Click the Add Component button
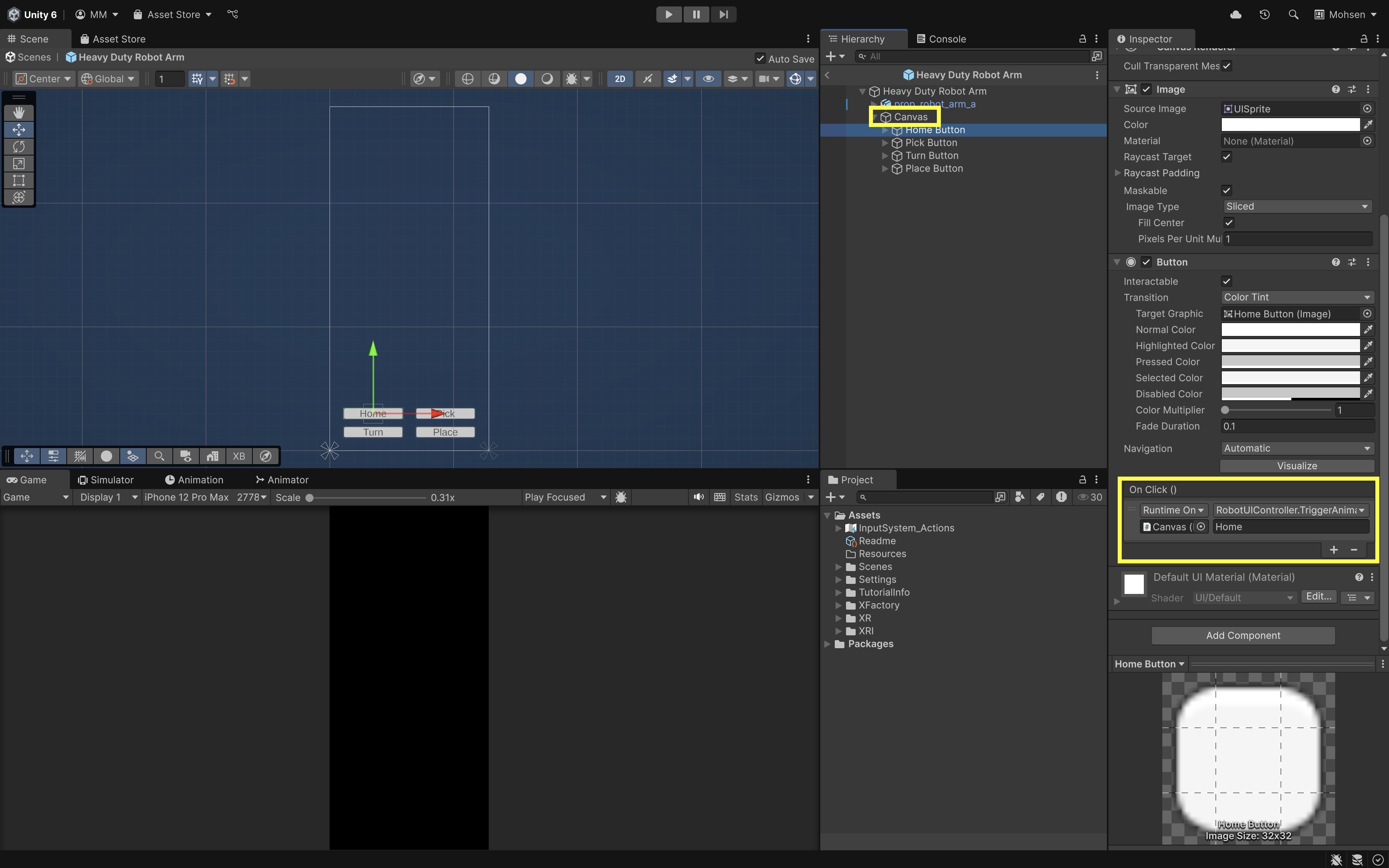The height and width of the screenshot is (868, 1389). click(x=1243, y=635)
